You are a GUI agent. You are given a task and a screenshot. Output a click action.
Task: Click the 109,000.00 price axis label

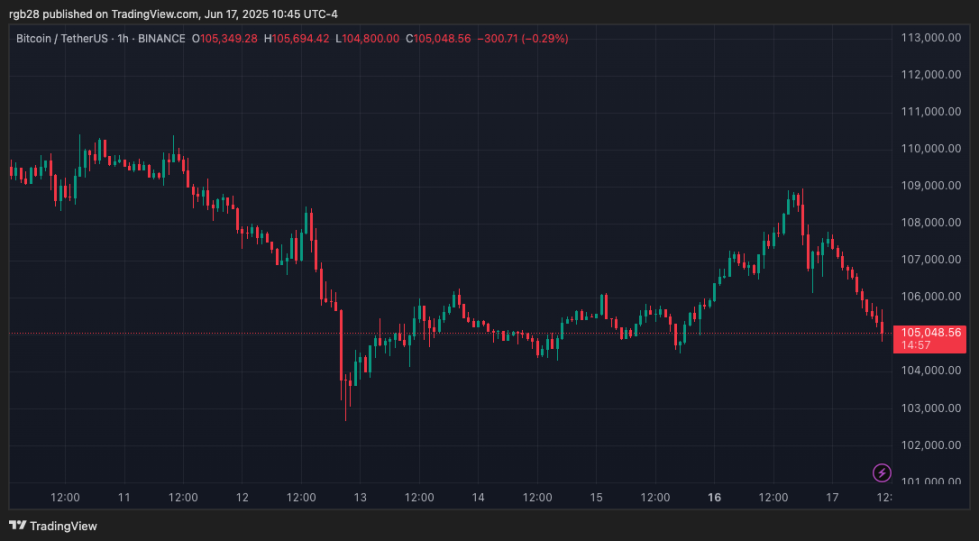click(931, 186)
